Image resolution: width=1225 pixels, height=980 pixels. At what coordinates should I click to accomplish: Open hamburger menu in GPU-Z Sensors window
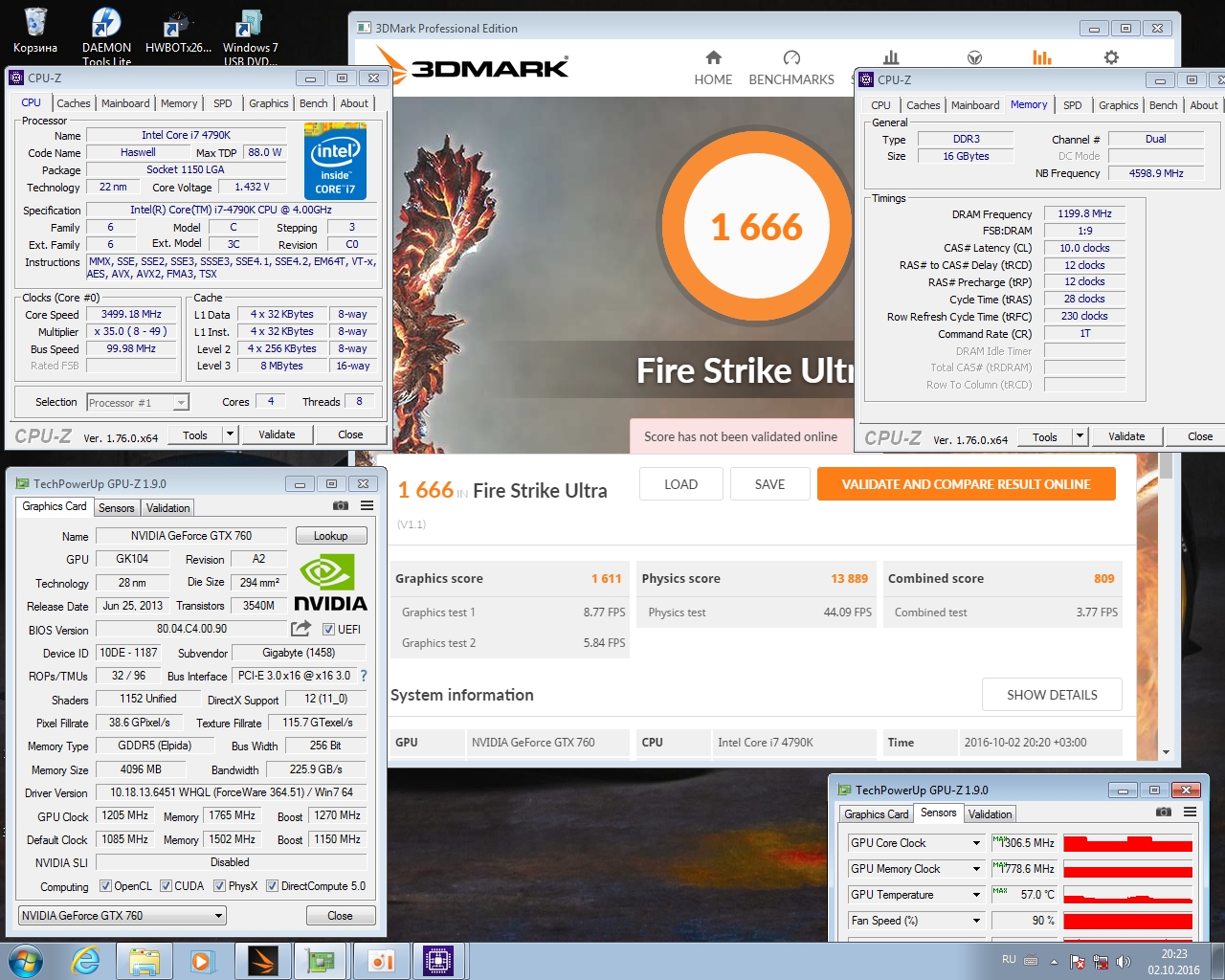click(x=1190, y=812)
